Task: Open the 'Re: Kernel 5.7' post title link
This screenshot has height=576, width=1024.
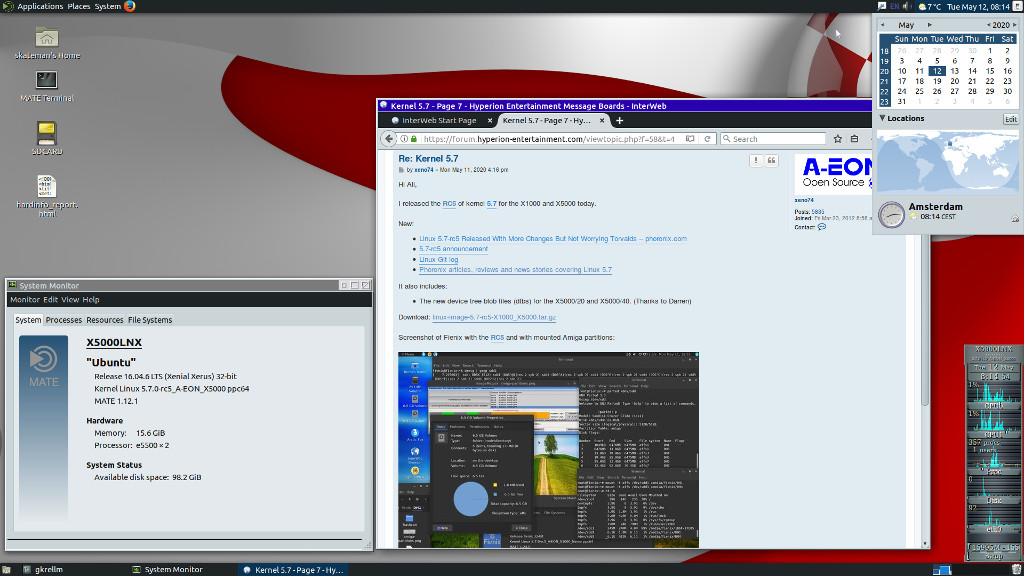Action: [428, 159]
